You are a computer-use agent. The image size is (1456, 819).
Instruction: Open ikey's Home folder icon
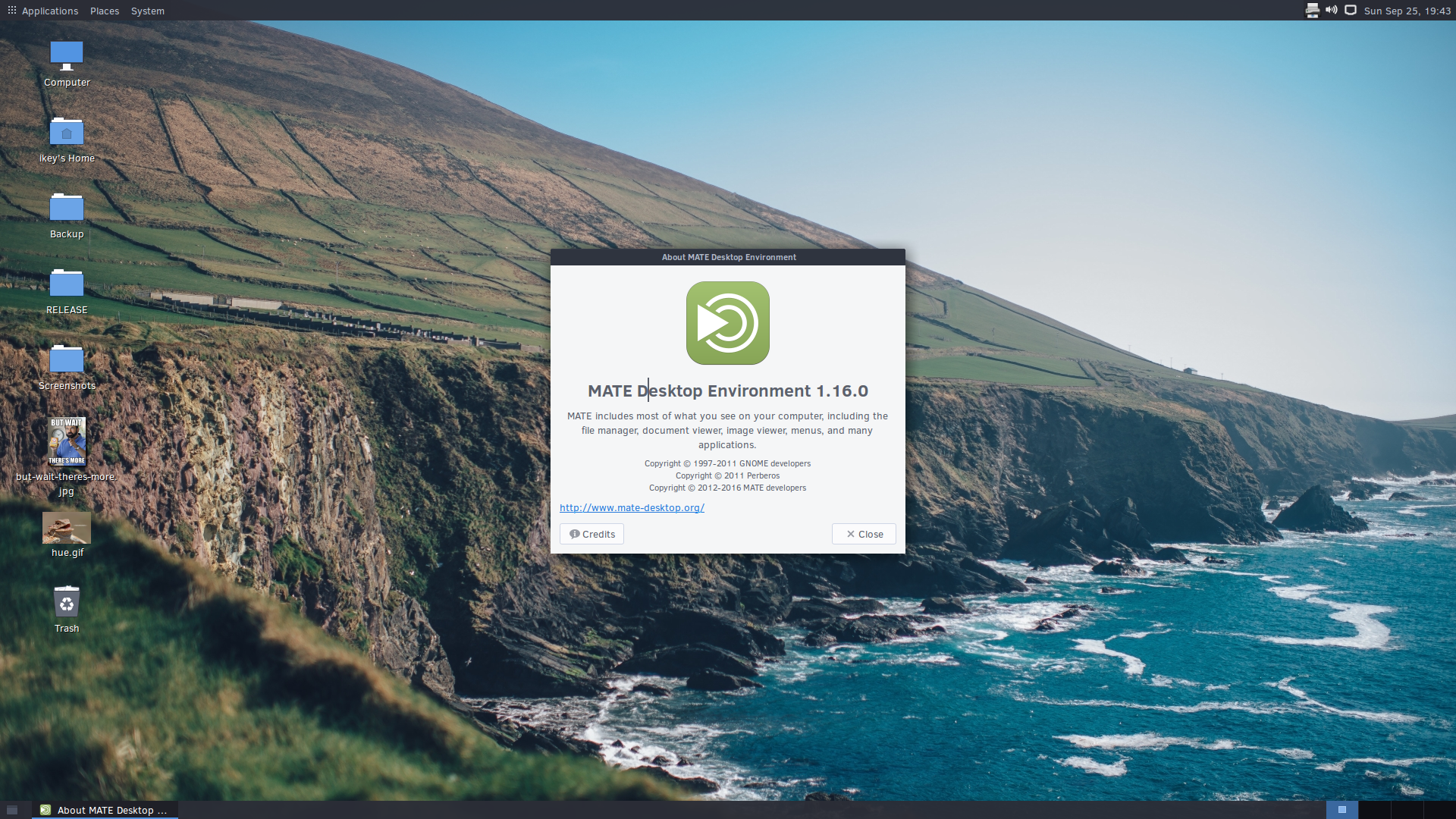coord(67,133)
